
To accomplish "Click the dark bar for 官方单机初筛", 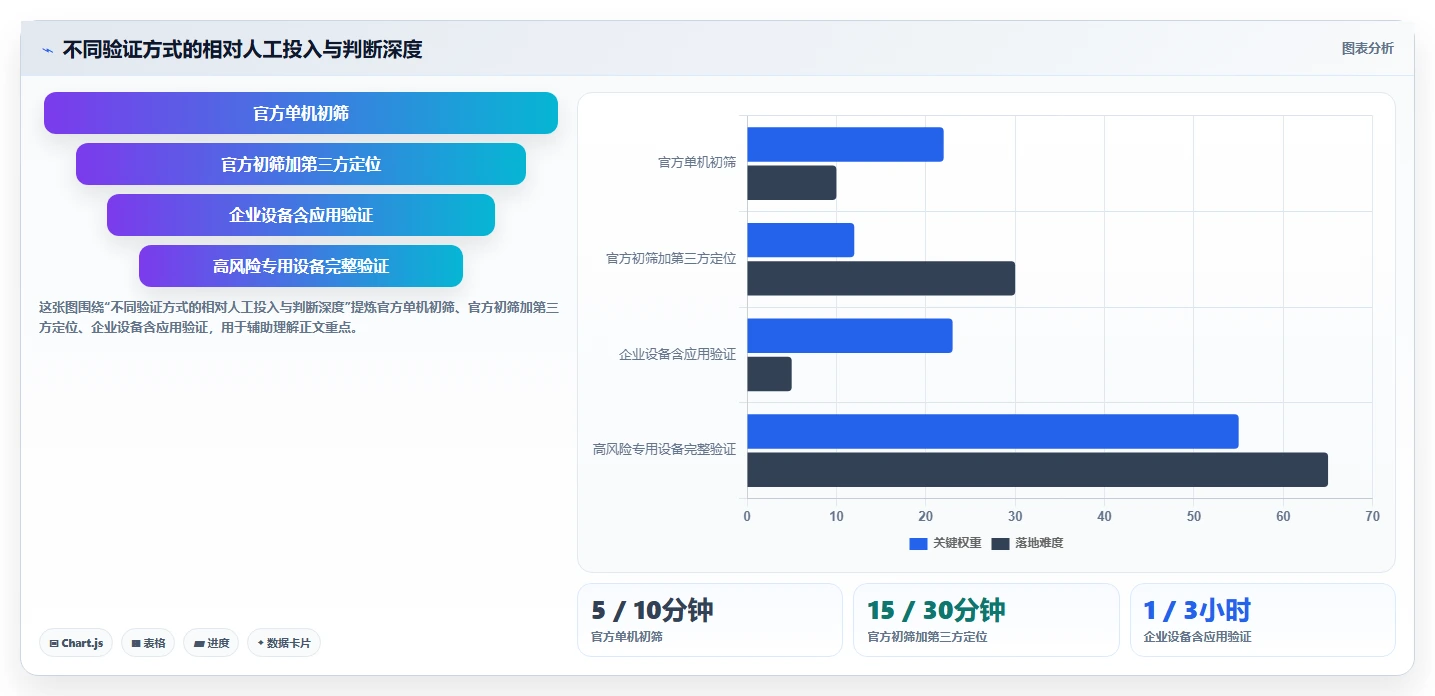I will (x=792, y=183).
